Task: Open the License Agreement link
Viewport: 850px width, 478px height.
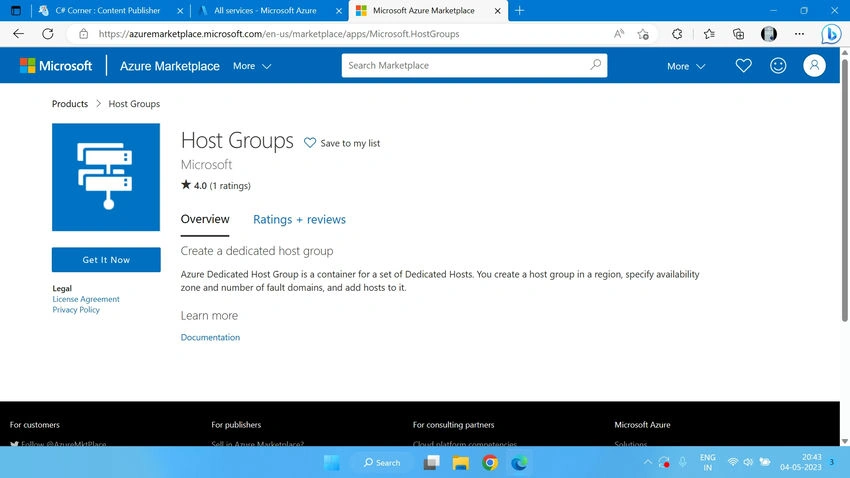Action: [x=86, y=299]
